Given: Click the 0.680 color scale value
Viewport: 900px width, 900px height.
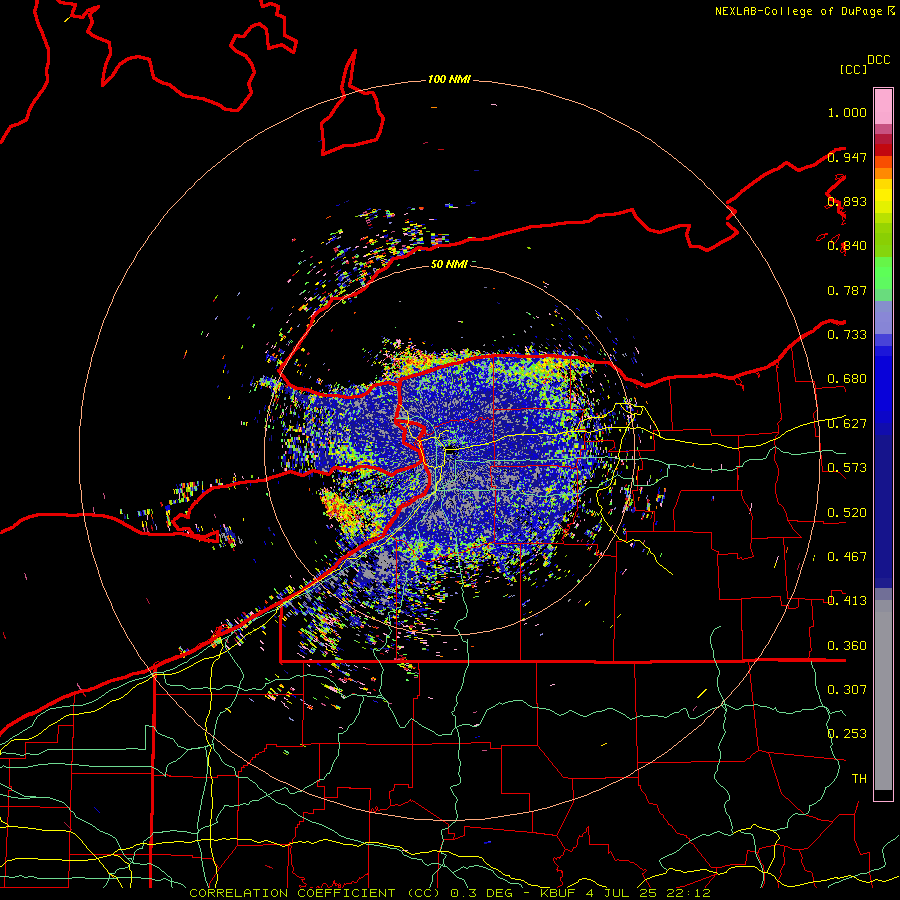Looking at the screenshot, I should click(x=847, y=379).
